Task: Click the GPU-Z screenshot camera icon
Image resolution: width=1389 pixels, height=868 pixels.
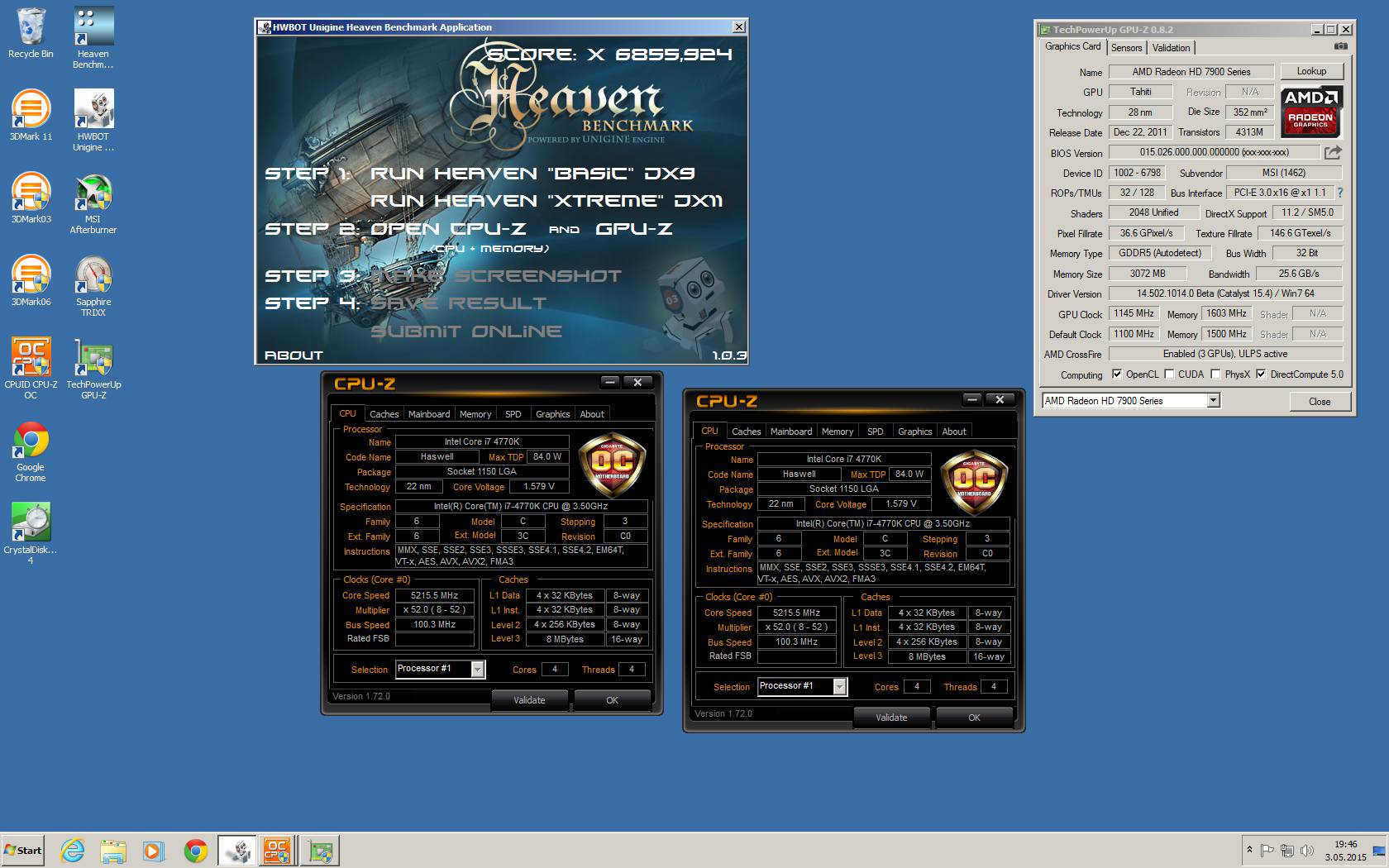Action: coord(1341,46)
